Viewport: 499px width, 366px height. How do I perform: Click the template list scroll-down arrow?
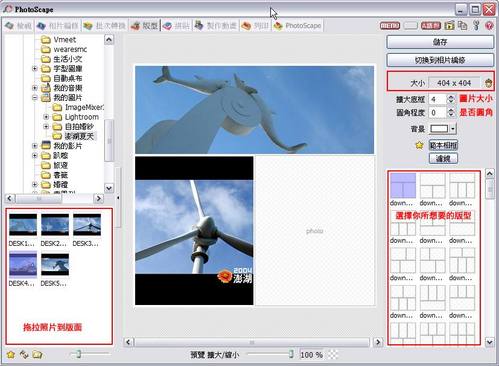point(489,342)
